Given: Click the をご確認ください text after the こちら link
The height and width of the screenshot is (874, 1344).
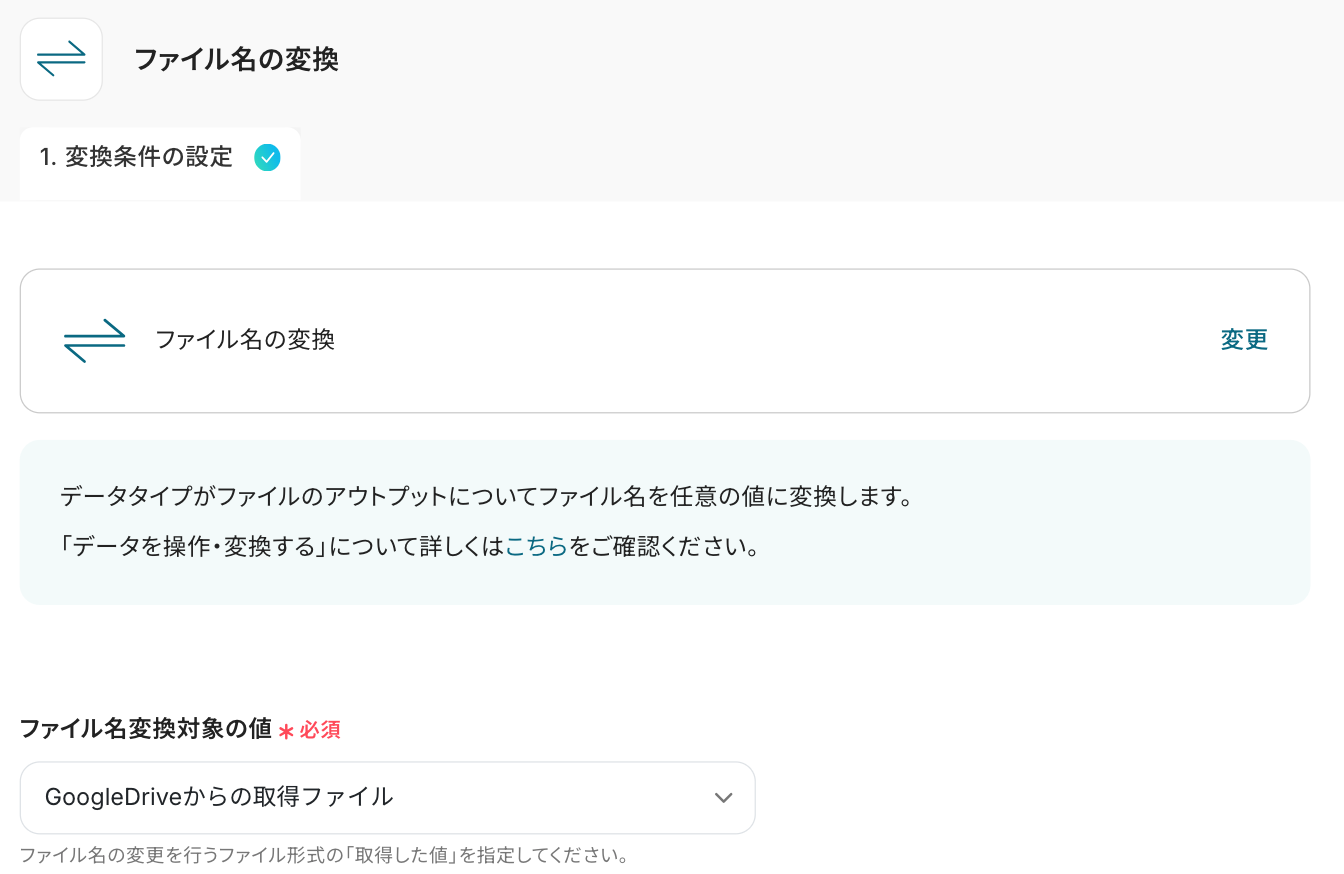Looking at the screenshot, I should (x=665, y=547).
